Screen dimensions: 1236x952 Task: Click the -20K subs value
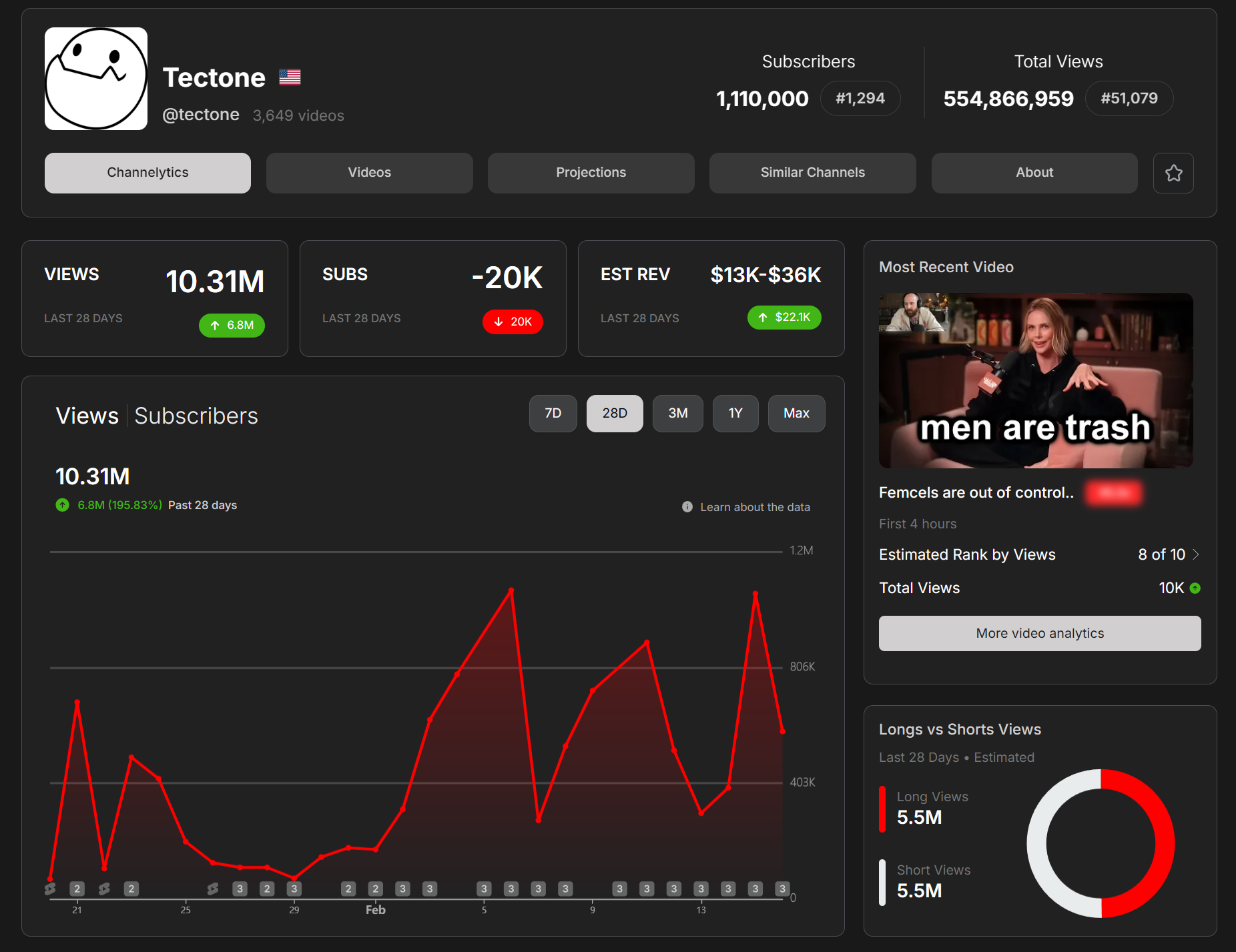pyautogui.click(x=507, y=278)
